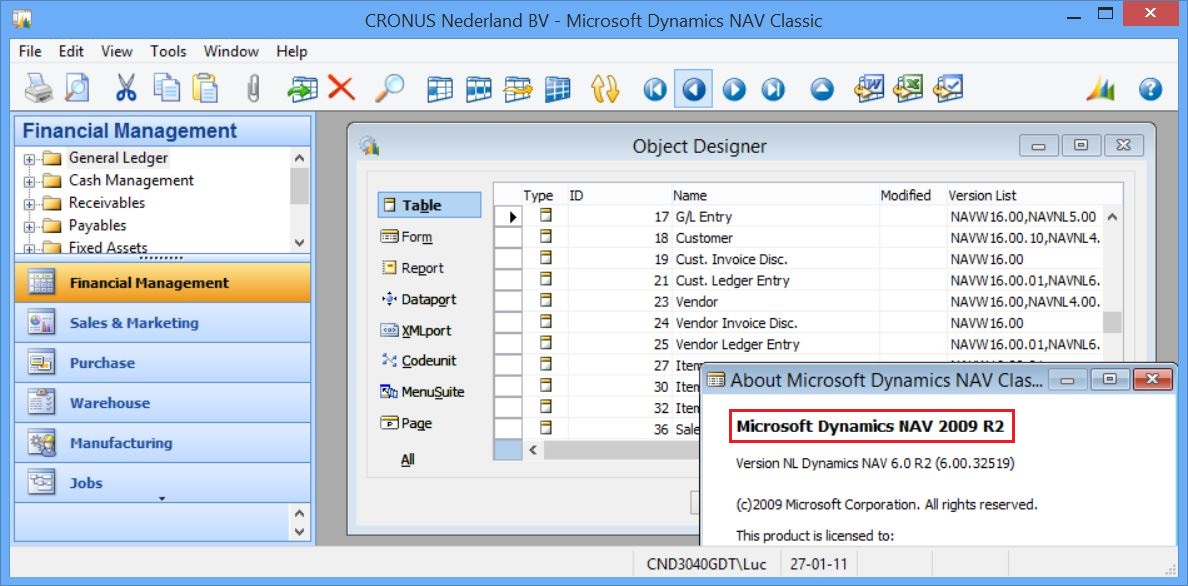The image size is (1188, 586).
Task: Open the Manufacturing menu
Action: 162,443
